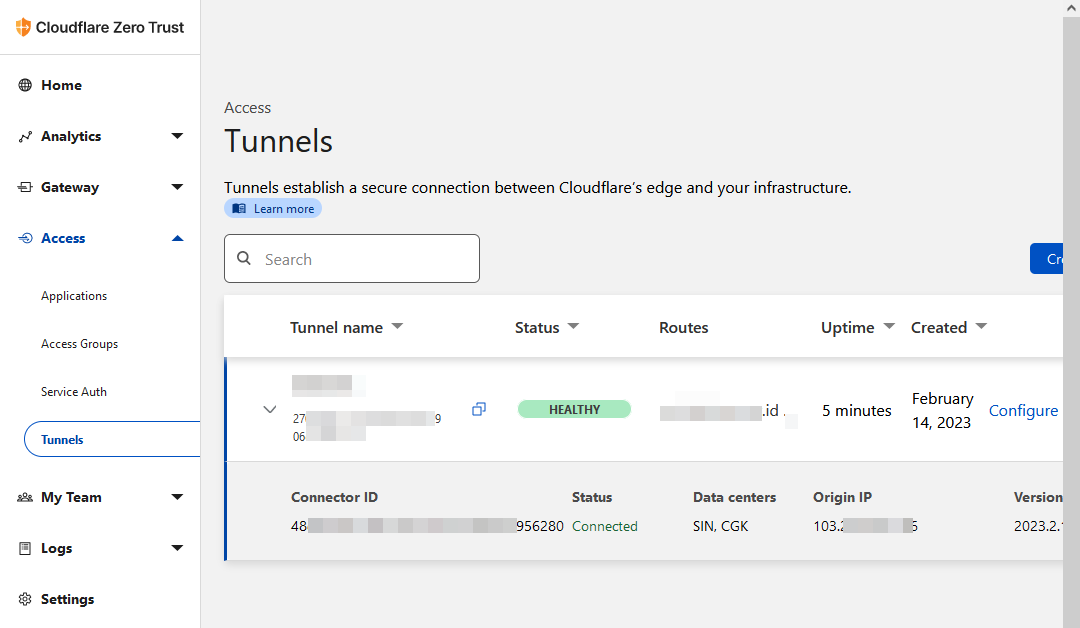Click the Data centers column header
Screen dimensions: 1080x628
click(x=734, y=497)
